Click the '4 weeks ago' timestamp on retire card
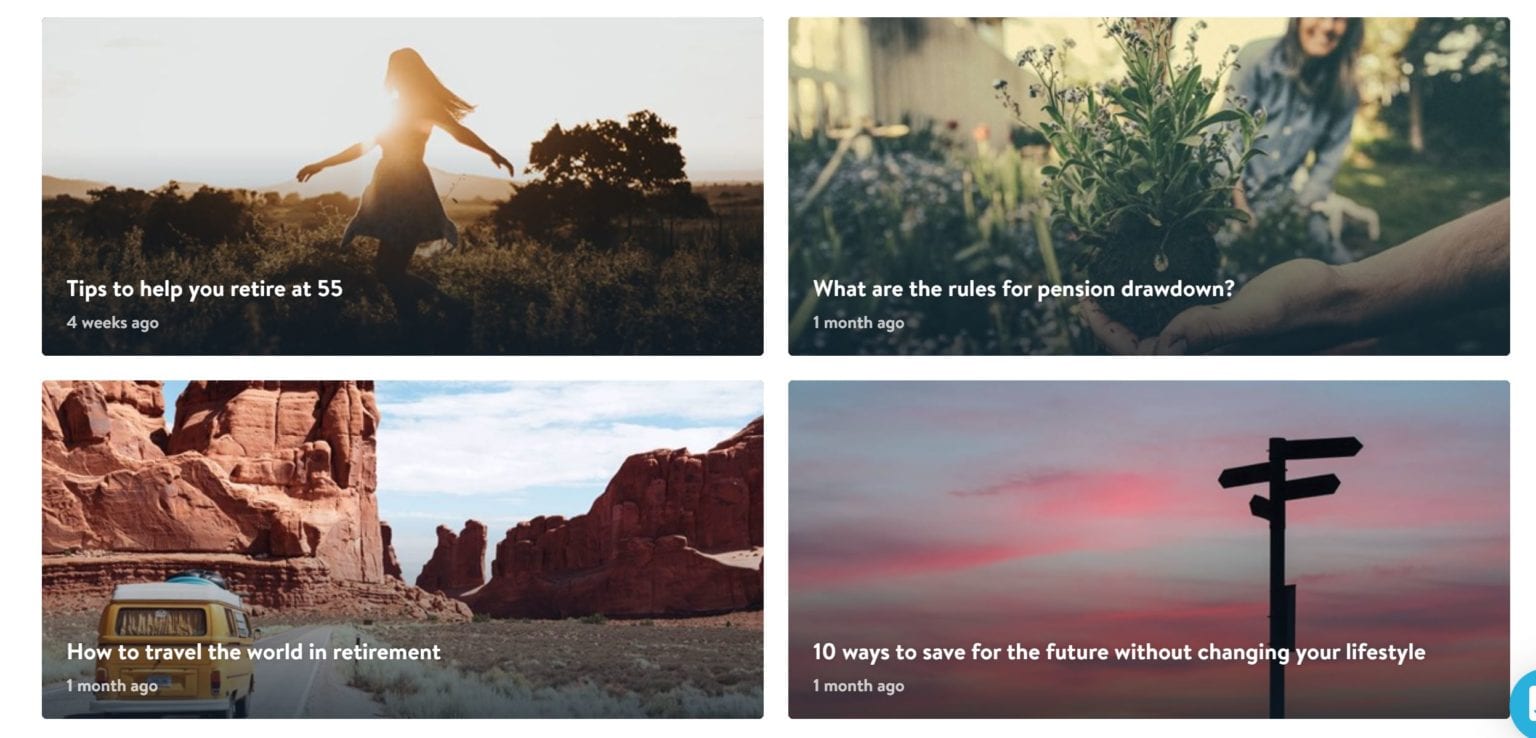Viewport: 1536px width, 738px height. 112,323
